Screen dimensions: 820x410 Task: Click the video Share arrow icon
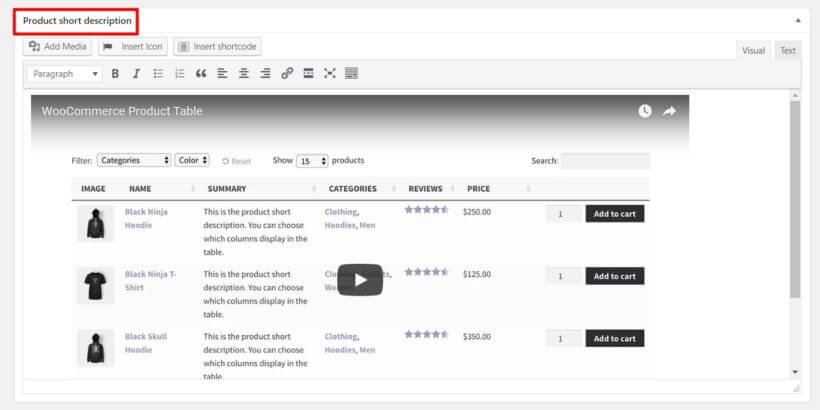coord(669,111)
